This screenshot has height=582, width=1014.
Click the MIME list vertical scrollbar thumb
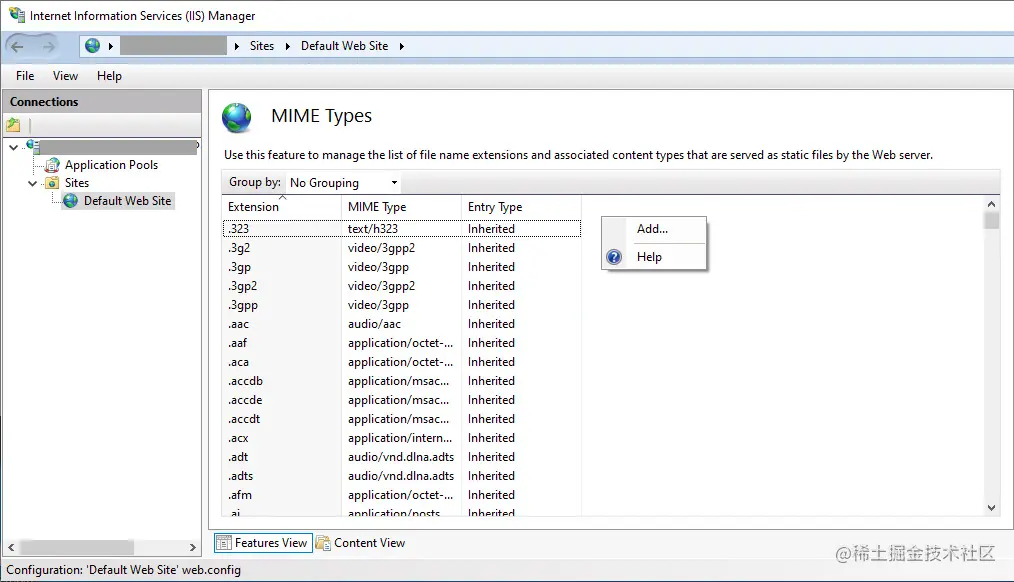[991, 221]
